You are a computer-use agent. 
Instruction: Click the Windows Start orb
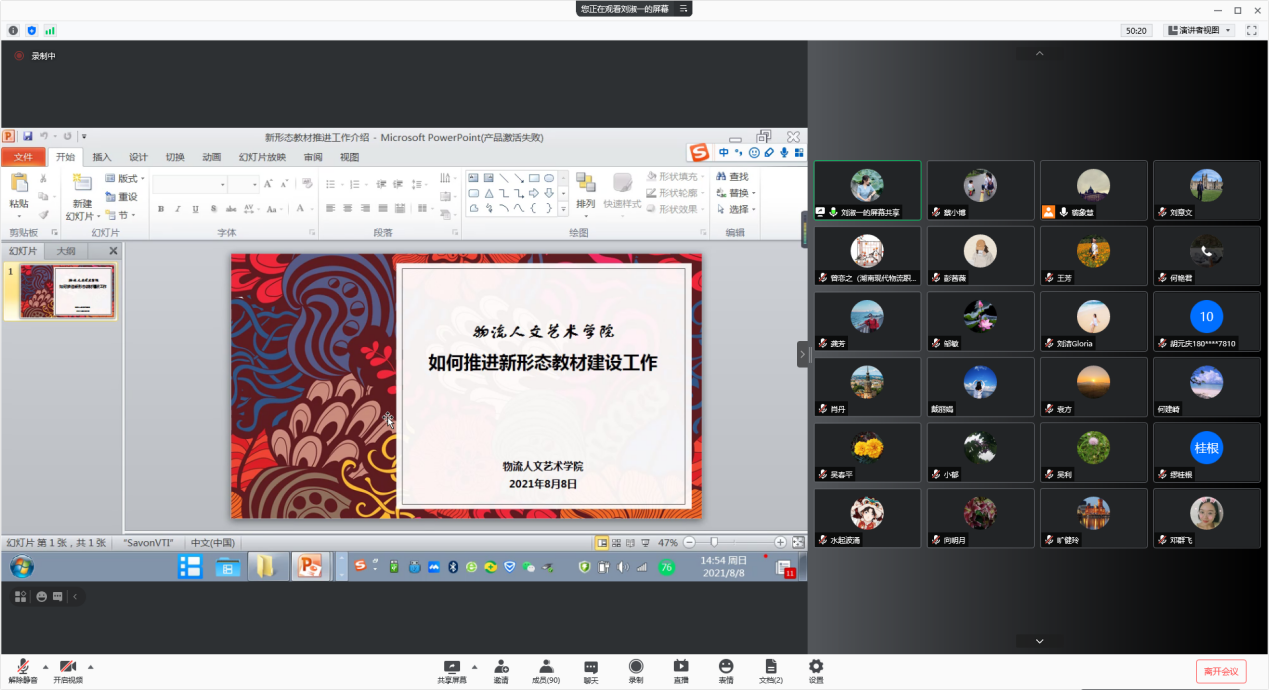pyautogui.click(x=21, y=567)
